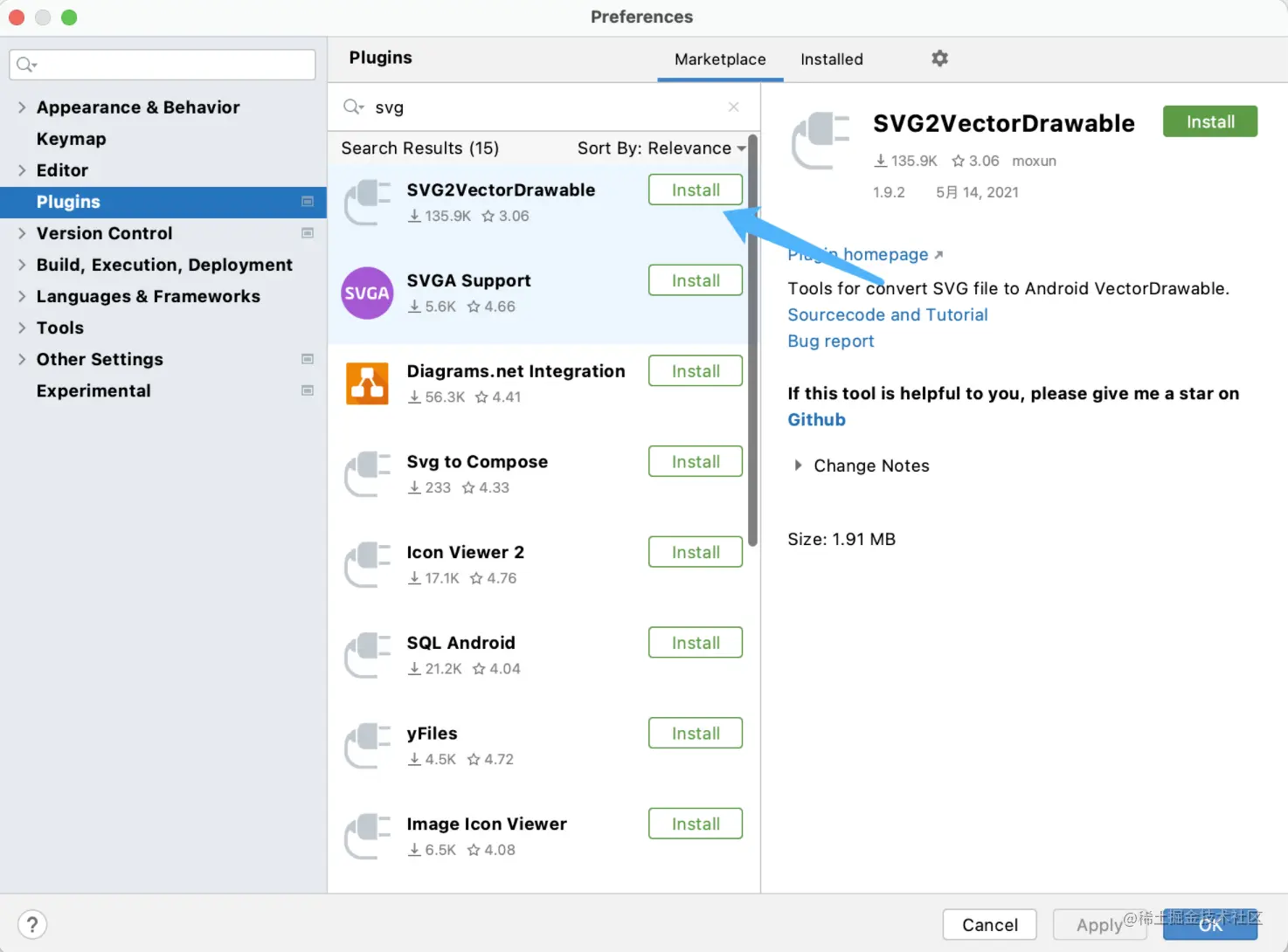Expand the Other Settings node
The height and width of the screenshot is (952, 1288).
(x=22, y=359)
